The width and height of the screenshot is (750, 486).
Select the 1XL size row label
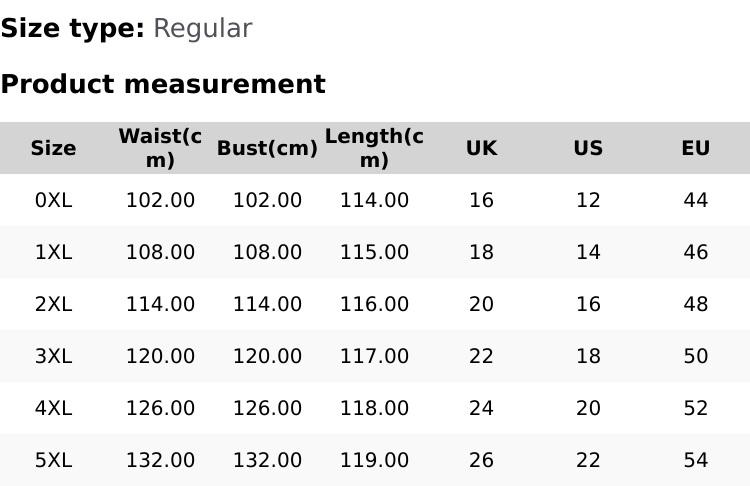[53, 252]
